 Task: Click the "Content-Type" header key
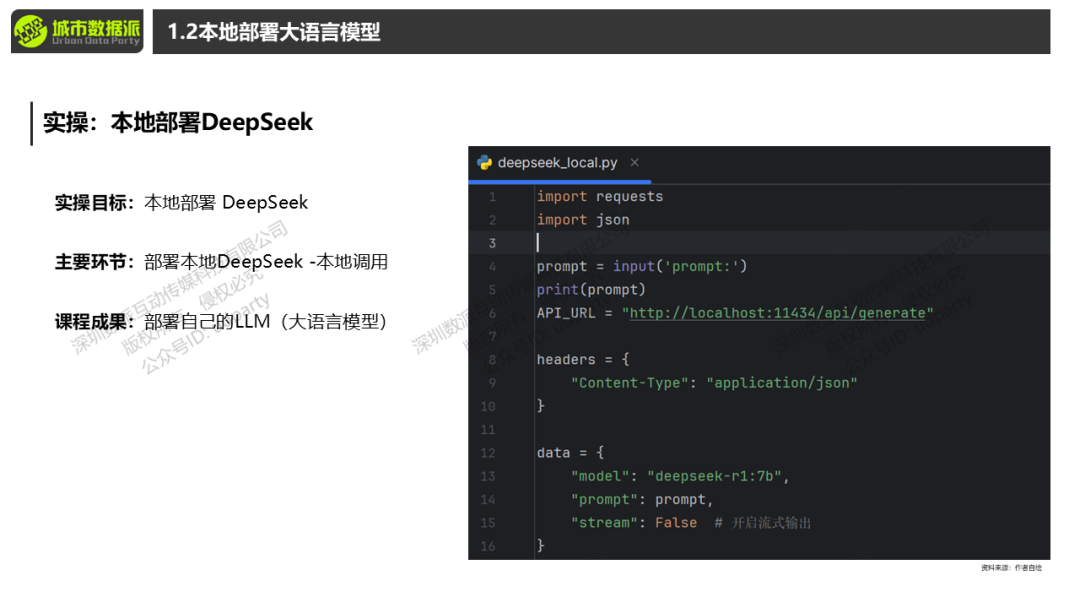pos(630,383)
